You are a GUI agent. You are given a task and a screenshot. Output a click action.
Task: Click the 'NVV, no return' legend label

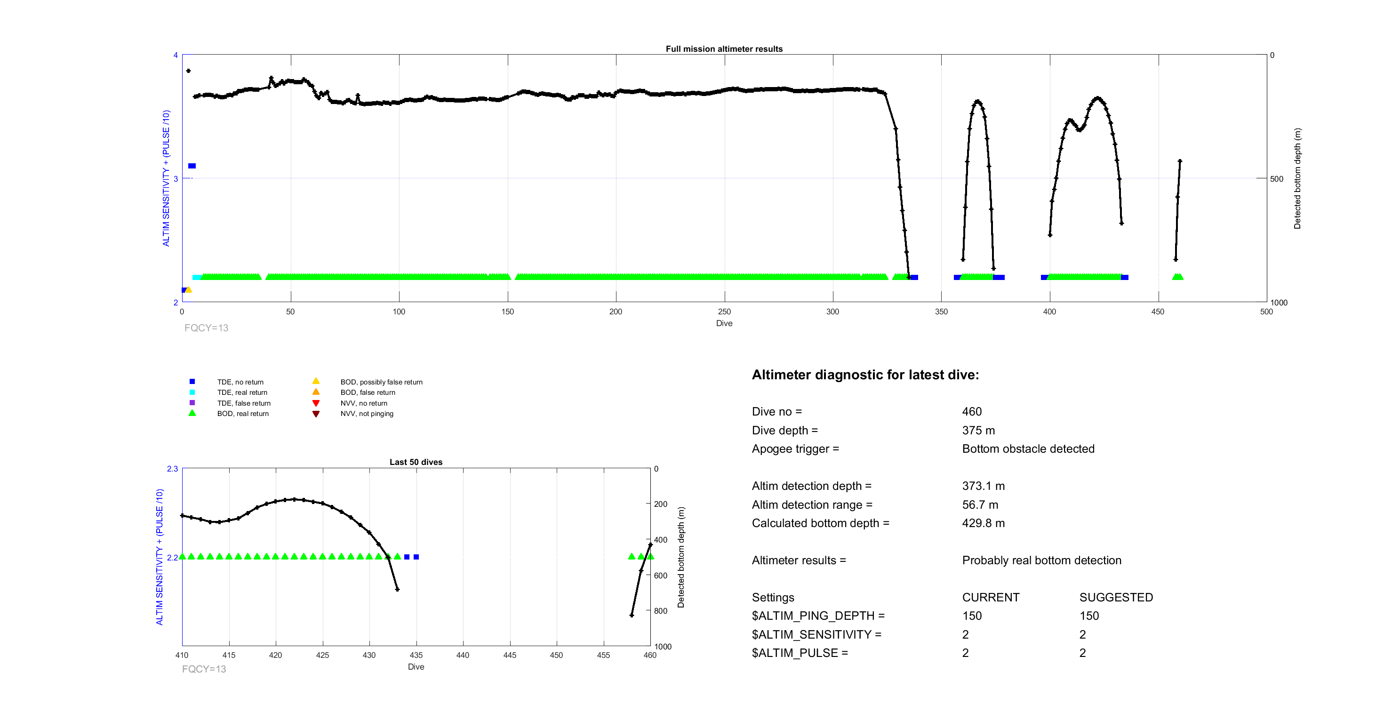pyautogui.click(x=364, y=403)
